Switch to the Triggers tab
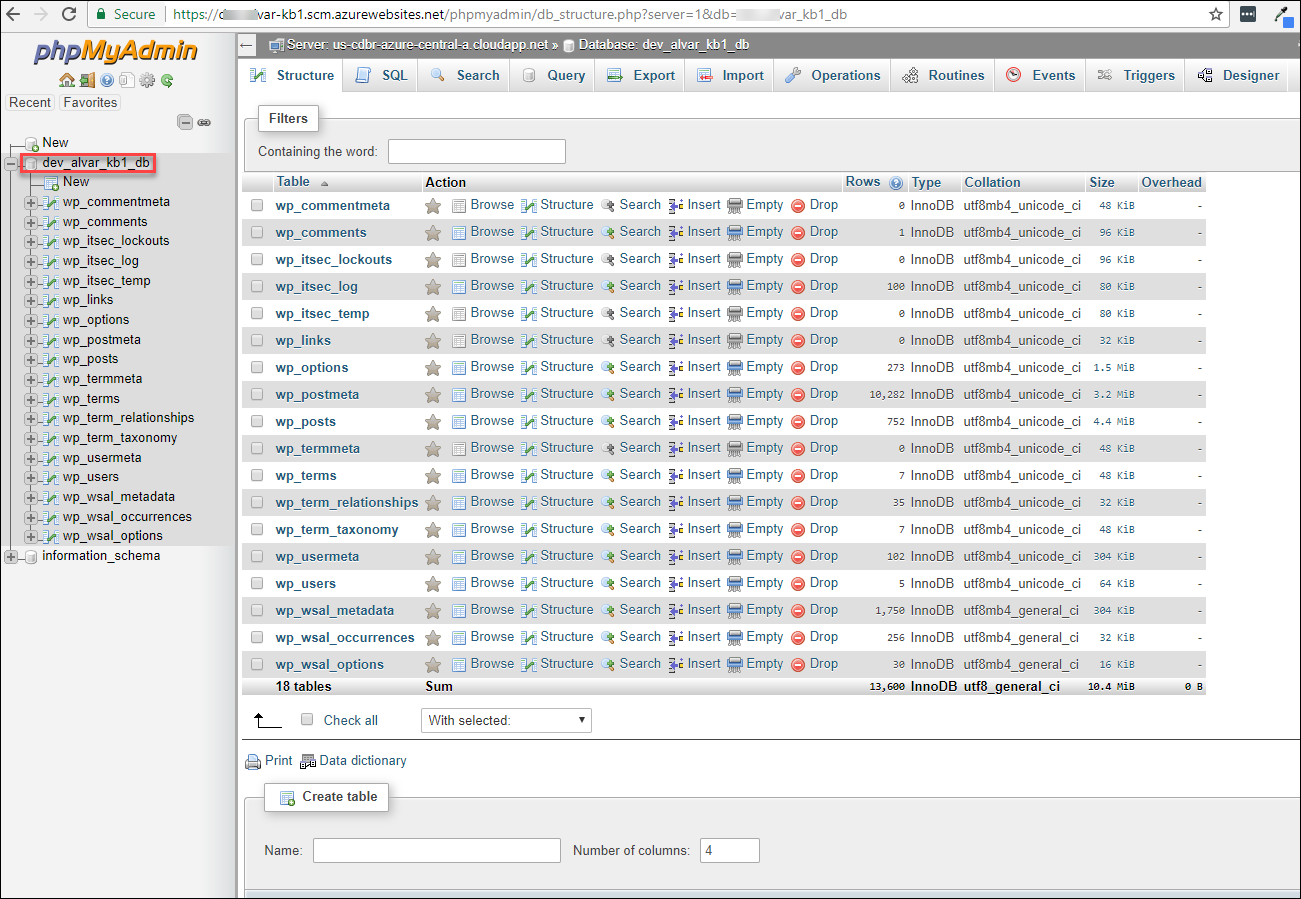 (x=1135, y=76)
